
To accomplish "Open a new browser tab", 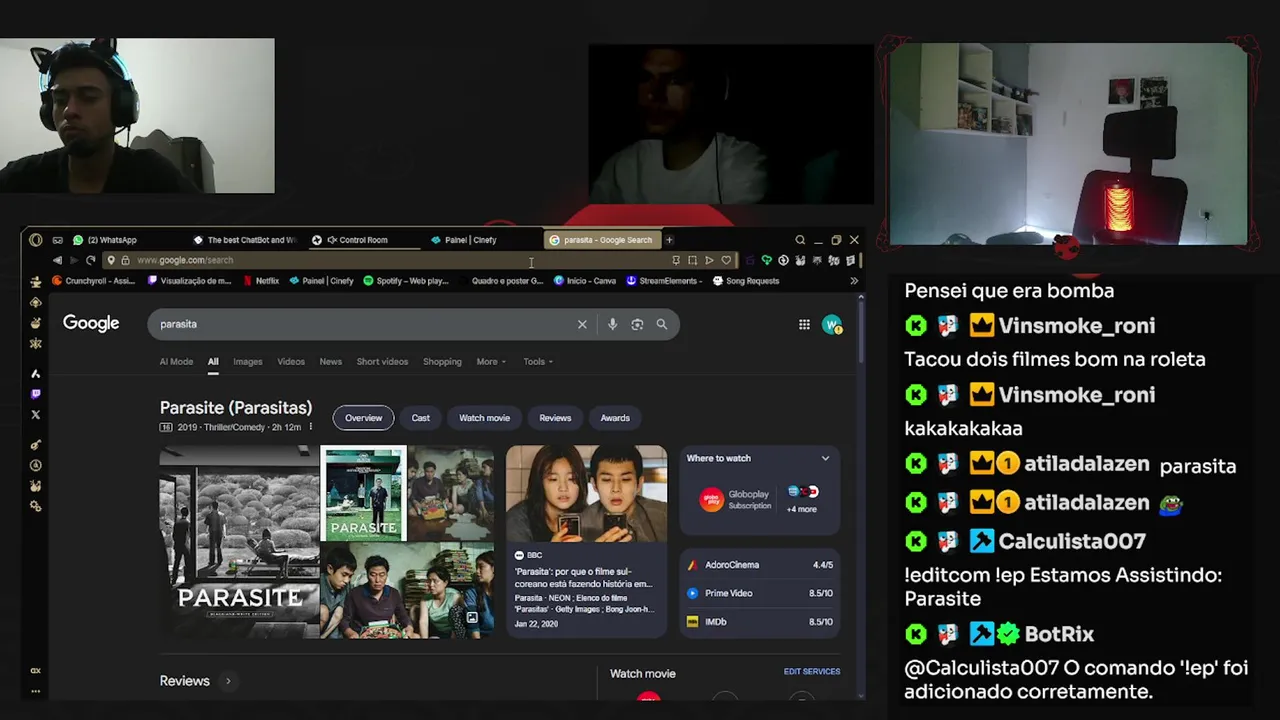I will coord(669,240).
